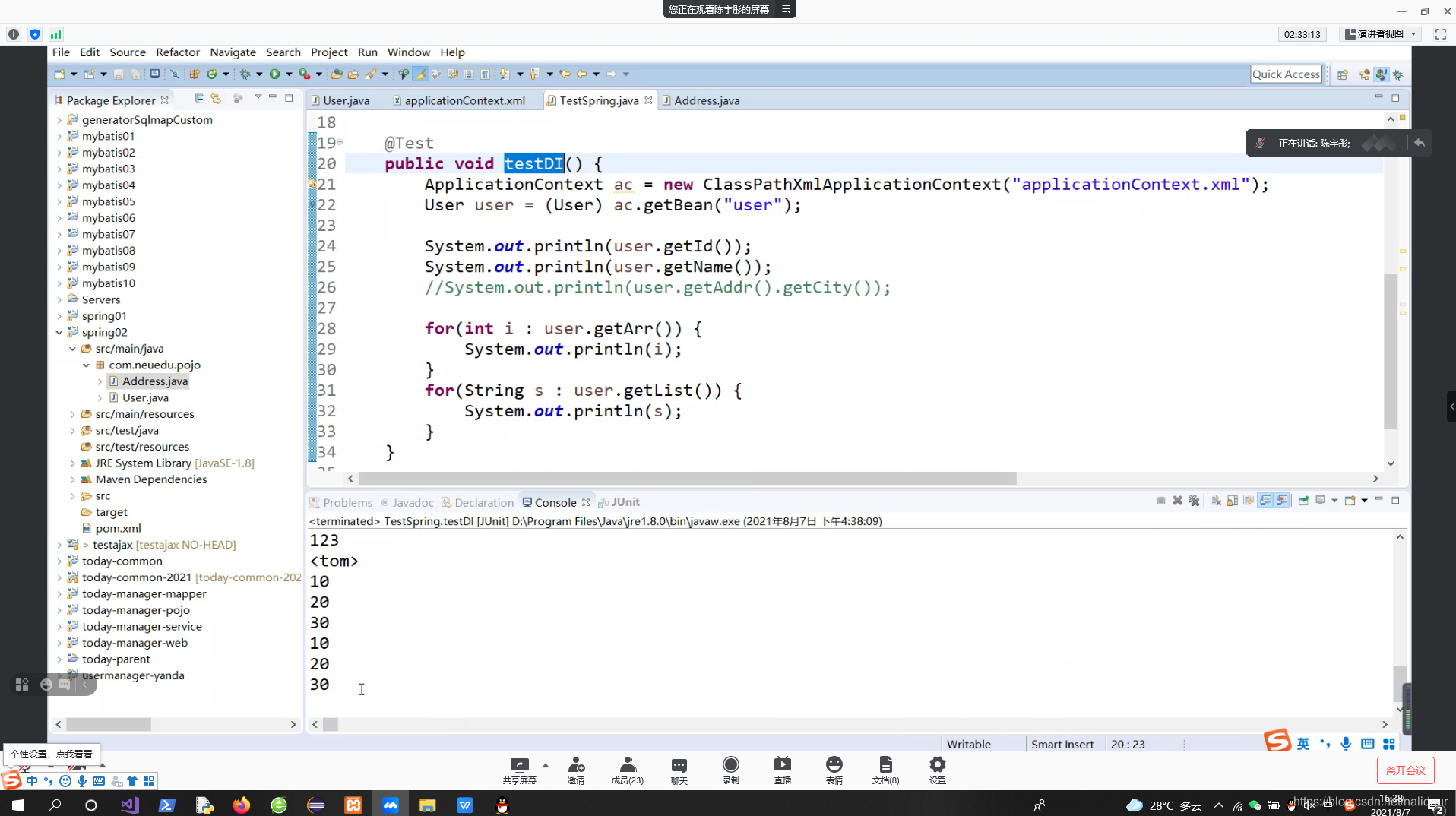Click the editor horizontal scrollbar thumb
The height and width of the screenshot is (816, 1456).
(687, 479)
